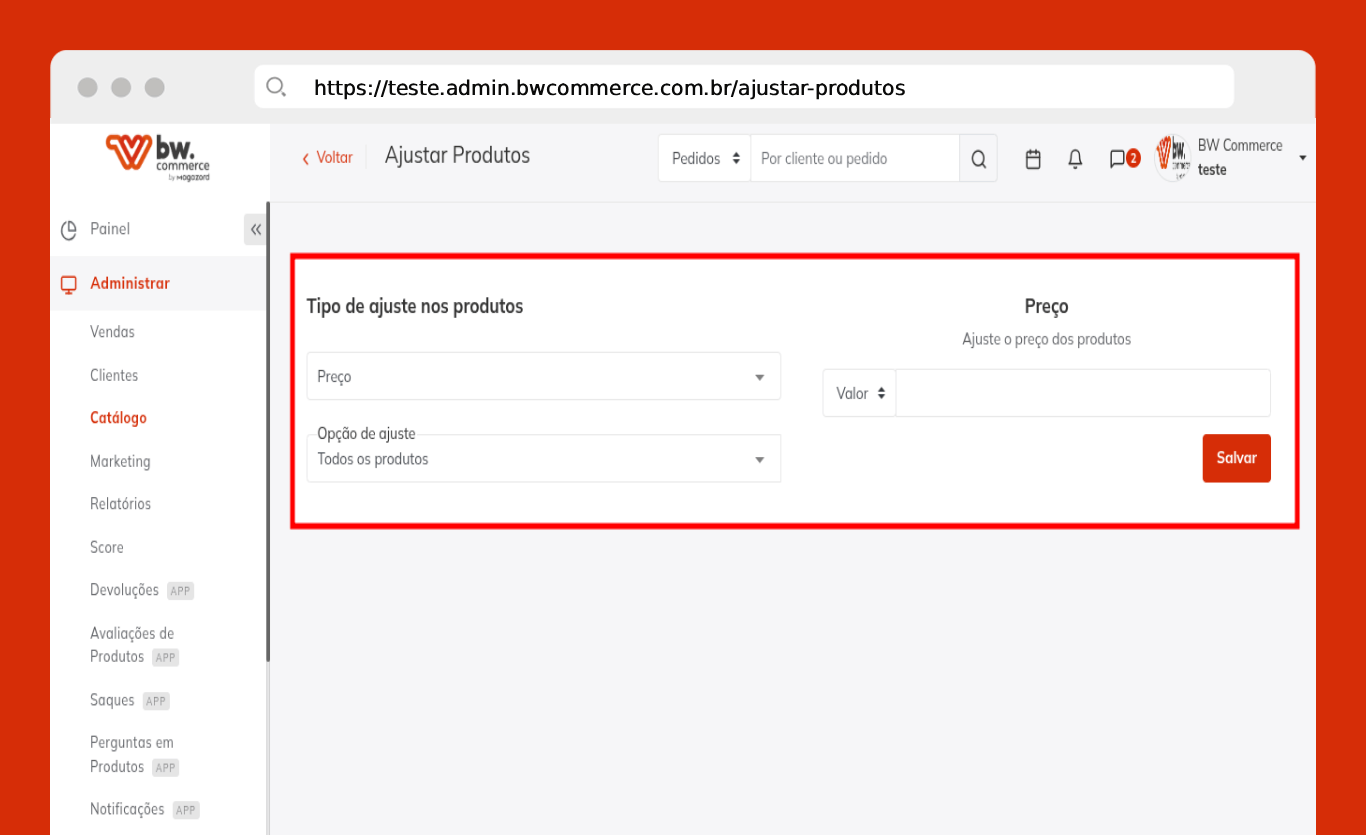
Task: Click the Painel pie chart icon
Action: 69,230
